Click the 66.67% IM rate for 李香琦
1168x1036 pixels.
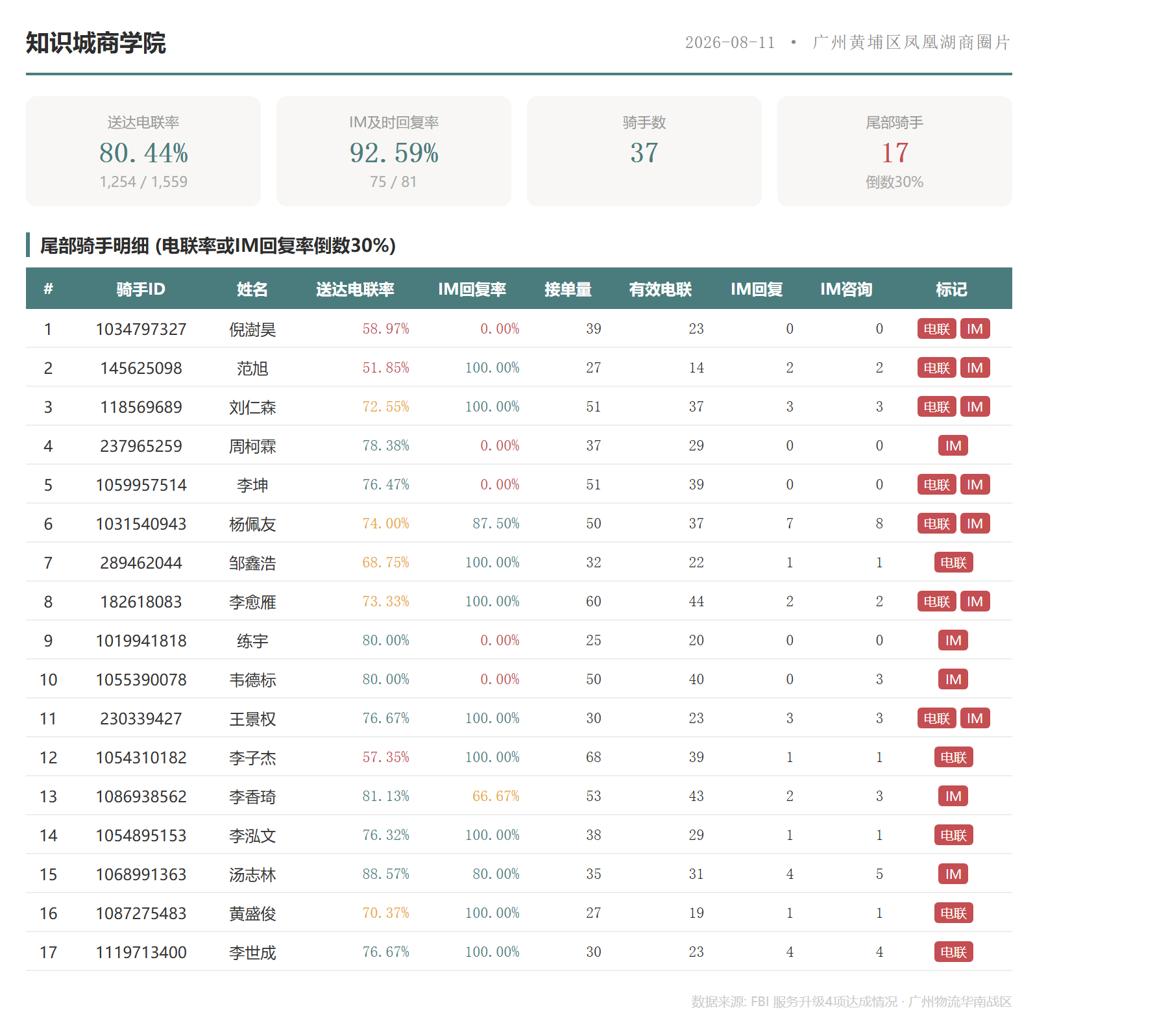coord(496,796)
